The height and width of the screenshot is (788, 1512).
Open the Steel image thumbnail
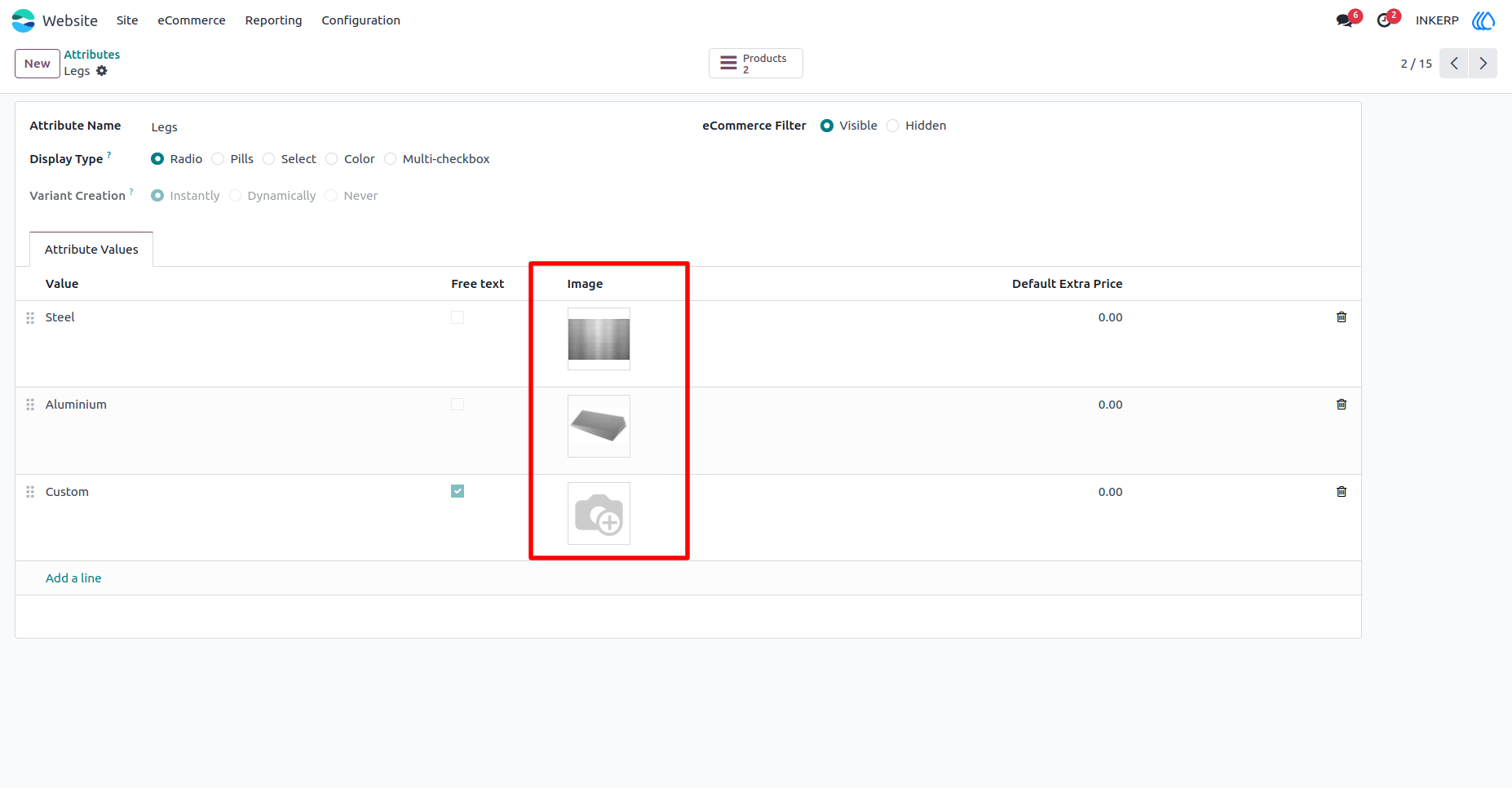599,339
